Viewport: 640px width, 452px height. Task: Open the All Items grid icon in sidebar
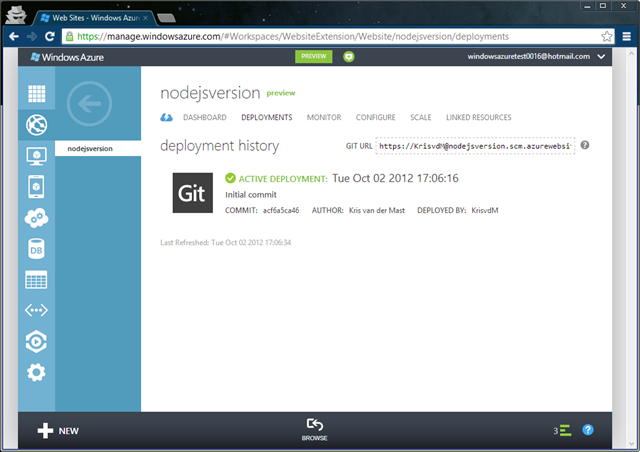click(36, 94)
